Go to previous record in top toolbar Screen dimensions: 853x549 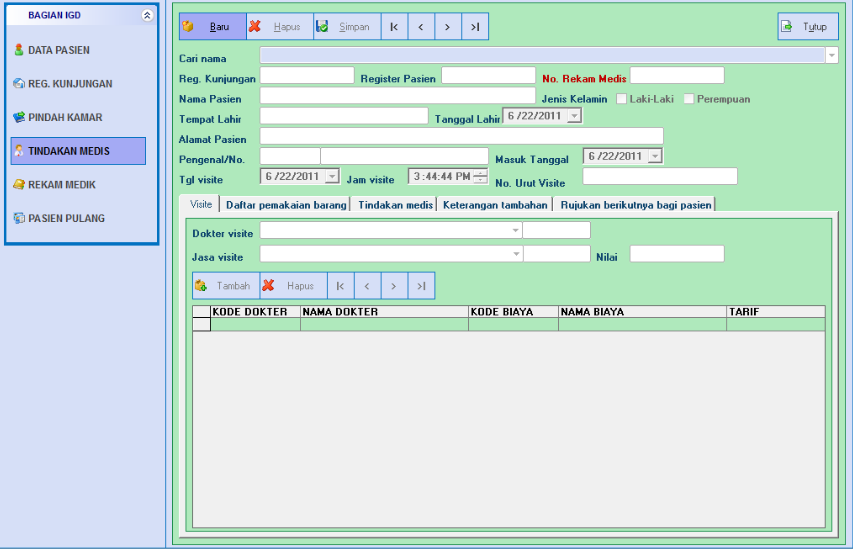coord(421,27)
